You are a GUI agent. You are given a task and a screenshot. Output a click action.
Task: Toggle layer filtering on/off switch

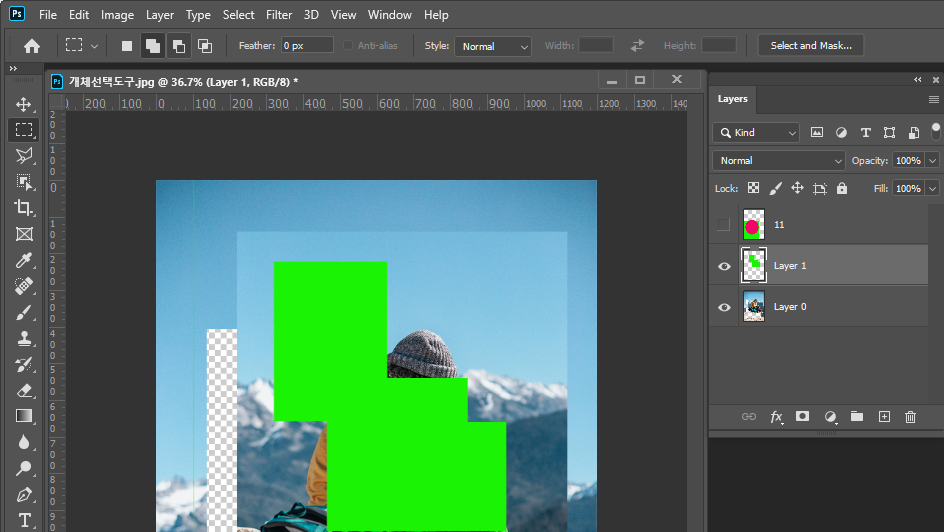(x=936, y=131)
